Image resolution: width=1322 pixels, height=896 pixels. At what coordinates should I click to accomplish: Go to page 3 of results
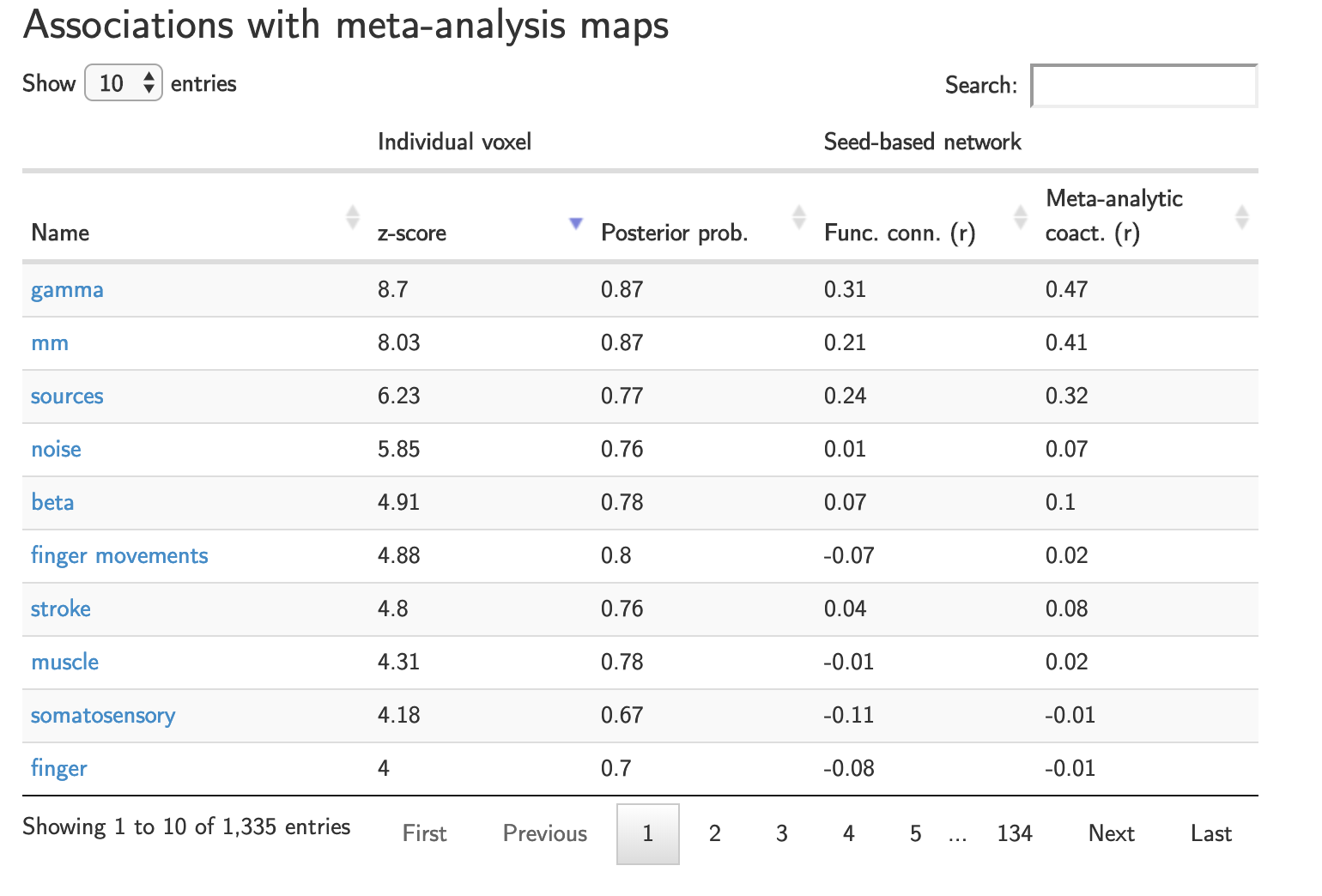pyautogui.click(x=781, y=833)
